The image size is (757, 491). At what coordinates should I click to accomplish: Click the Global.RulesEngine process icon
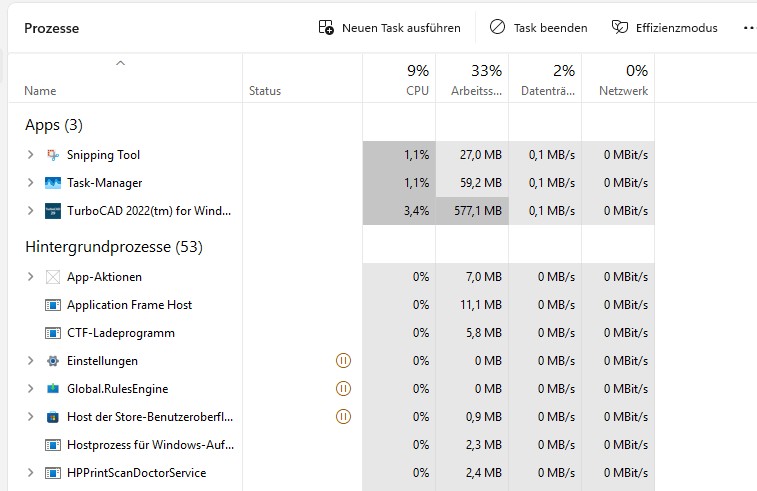[x=53, y=389]
